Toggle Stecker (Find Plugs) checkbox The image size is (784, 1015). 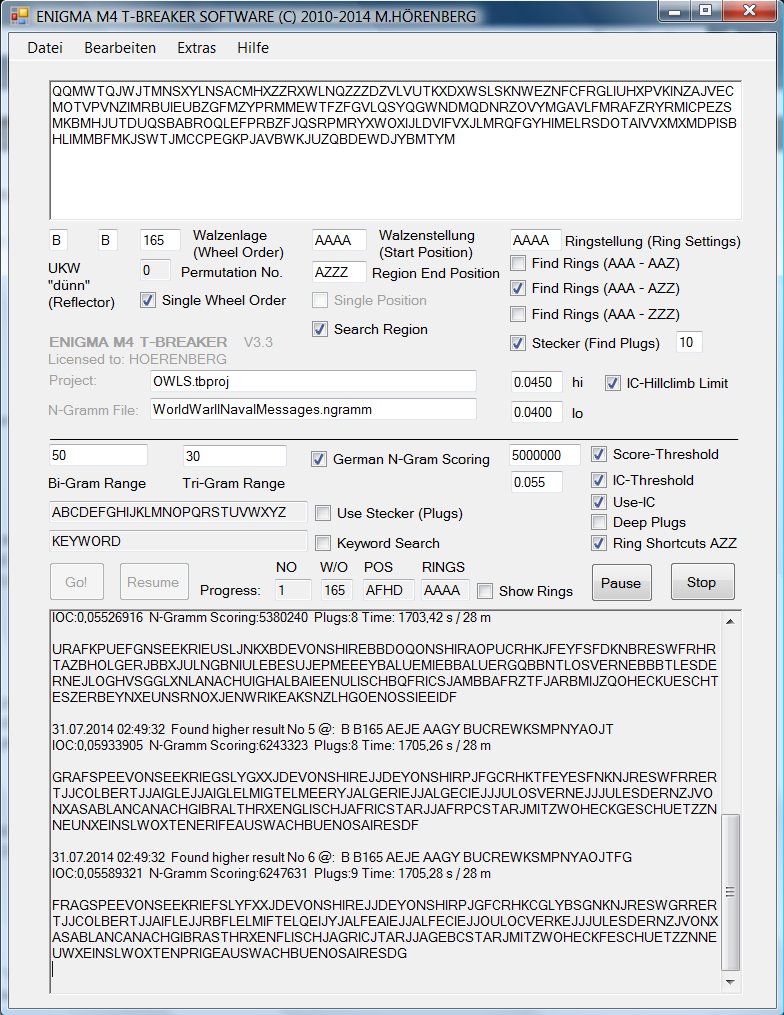(x=518, y=343)
